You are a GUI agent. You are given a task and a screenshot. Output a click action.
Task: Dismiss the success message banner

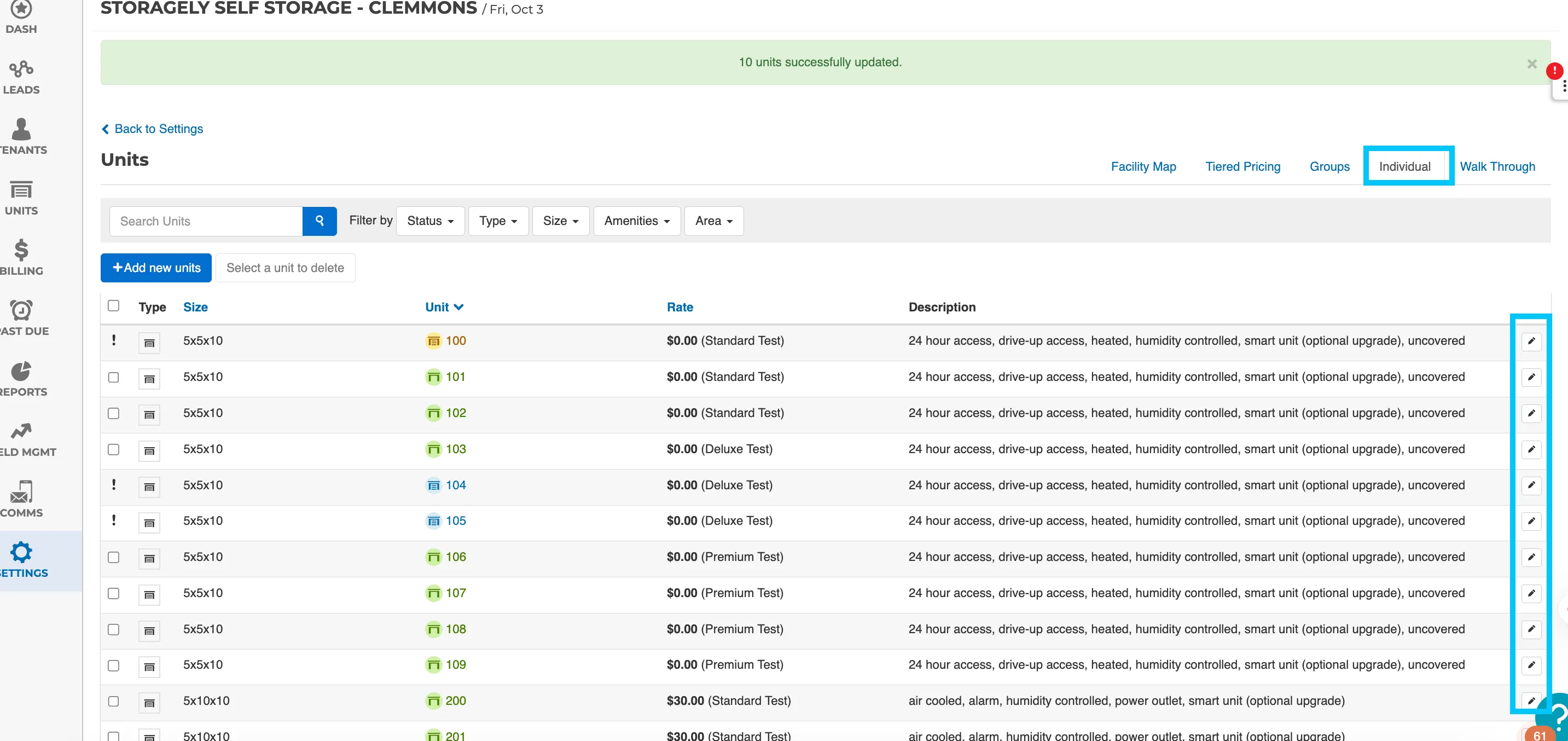[x=1531, y=64]
